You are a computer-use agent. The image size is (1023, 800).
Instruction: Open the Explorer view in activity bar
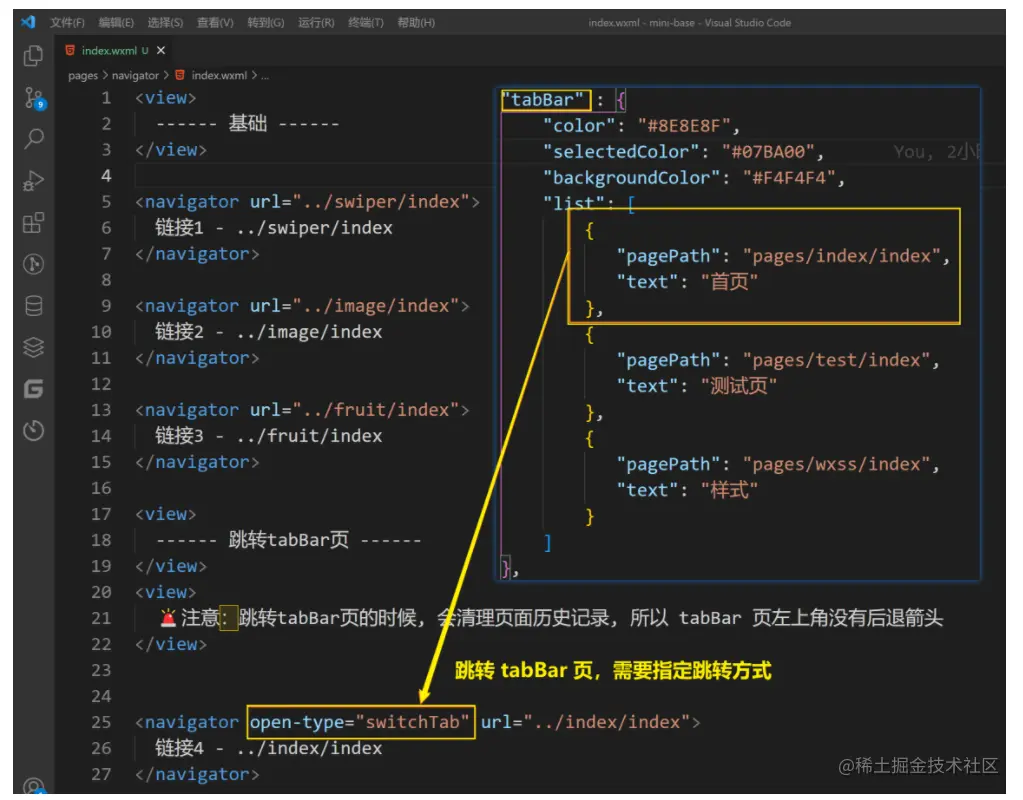pos(33,55)
